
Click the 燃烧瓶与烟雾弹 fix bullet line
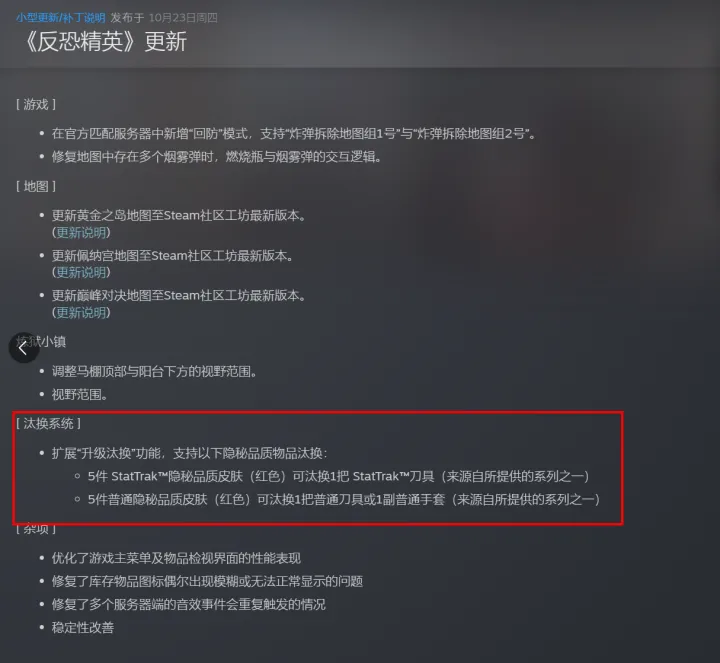coord(216,157)
